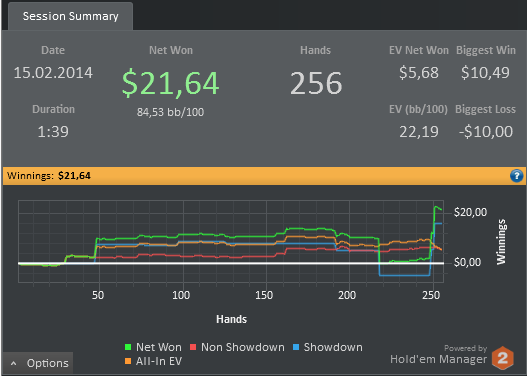Expand the Options panel
527x376 pixels.
tap(38, 363)
